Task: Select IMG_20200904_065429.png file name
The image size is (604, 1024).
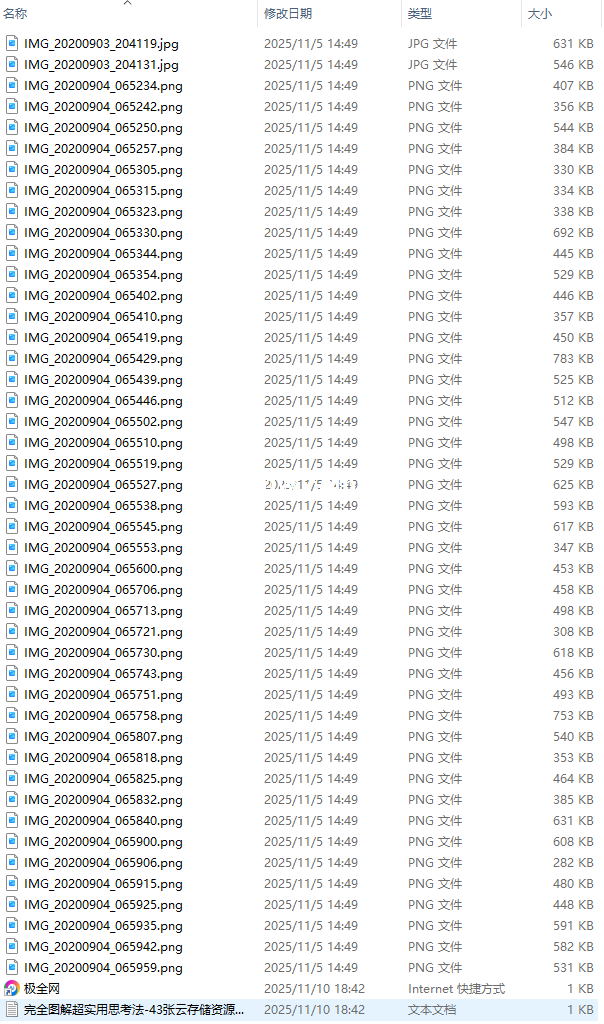Action: [103, 359]
